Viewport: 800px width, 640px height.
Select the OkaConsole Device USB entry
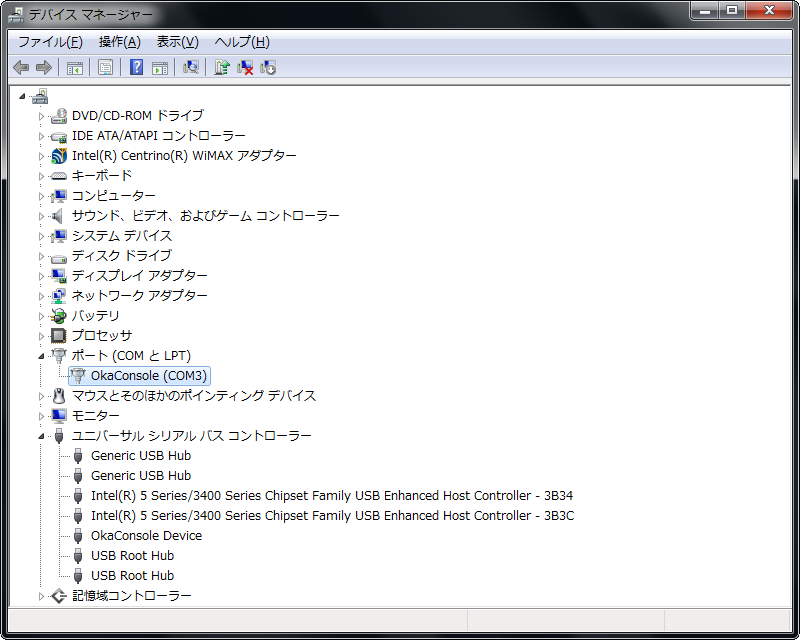146,535
